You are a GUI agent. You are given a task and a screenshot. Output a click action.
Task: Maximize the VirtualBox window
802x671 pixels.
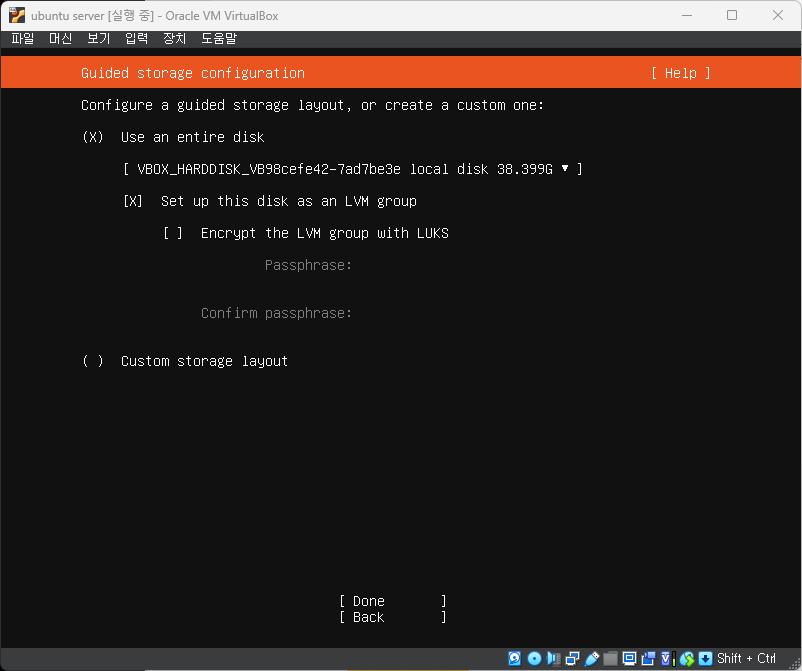(x=732, y=15)
